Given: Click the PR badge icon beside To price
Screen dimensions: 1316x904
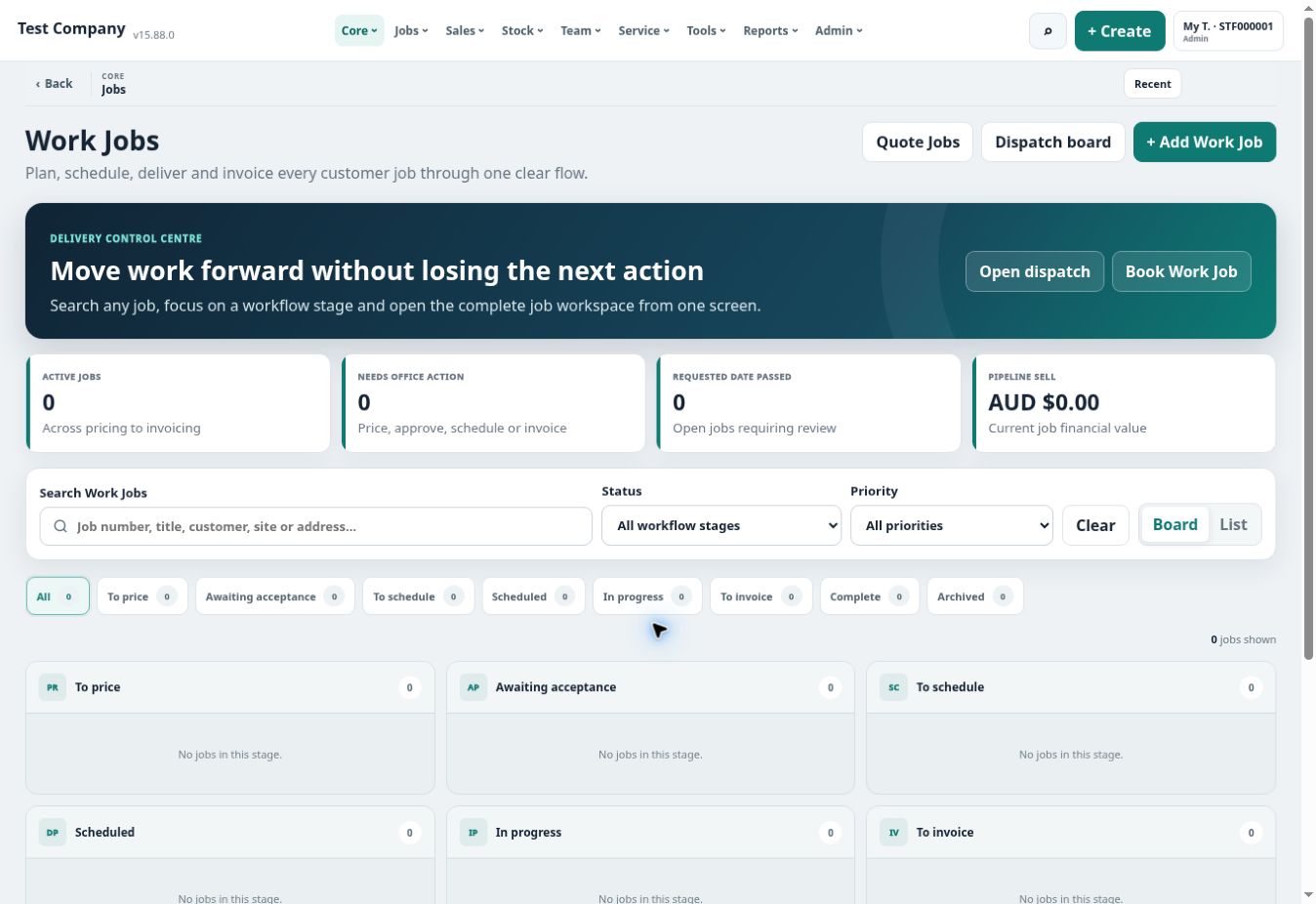Looking at the screenshot, I should 53,687.
